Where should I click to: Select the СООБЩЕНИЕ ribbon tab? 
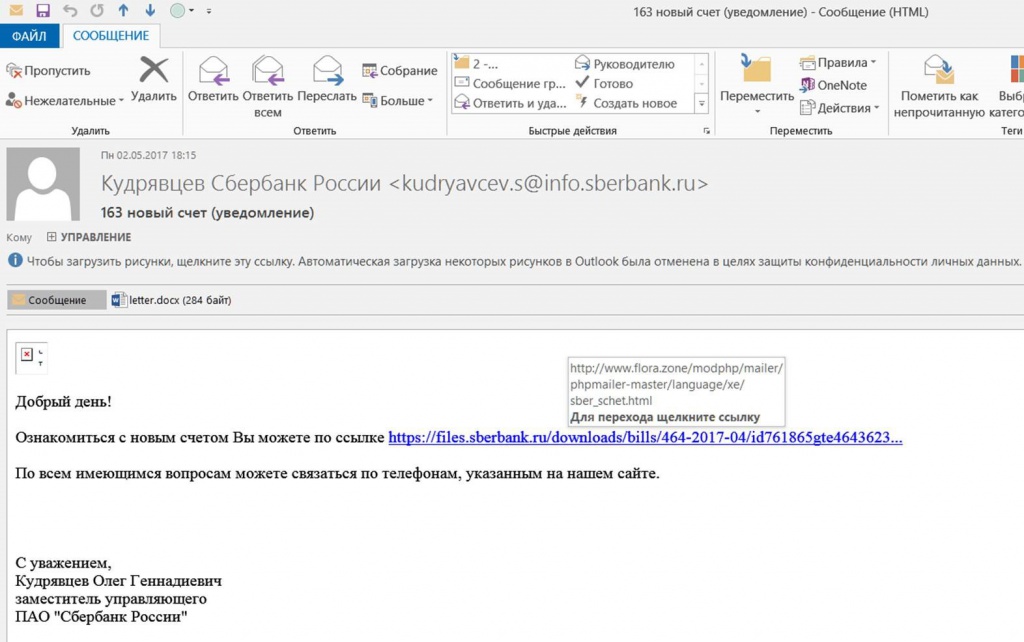point(111,36)
